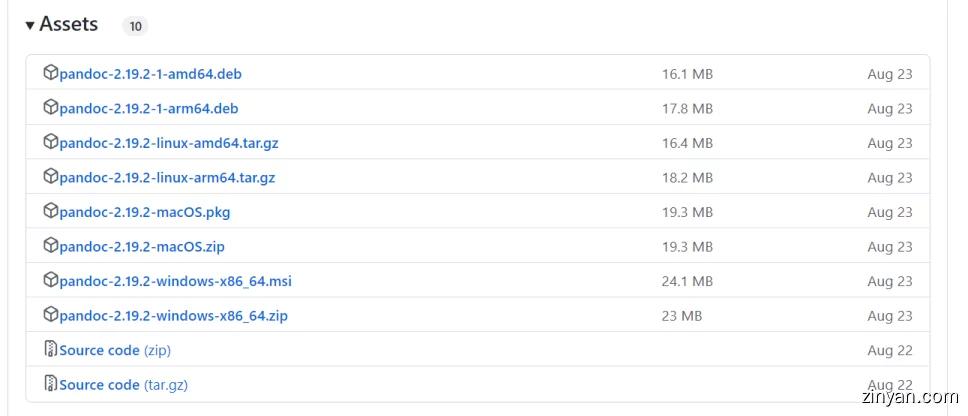Click file icon beside Source code (tar.gz)

[x=51, y=384]
